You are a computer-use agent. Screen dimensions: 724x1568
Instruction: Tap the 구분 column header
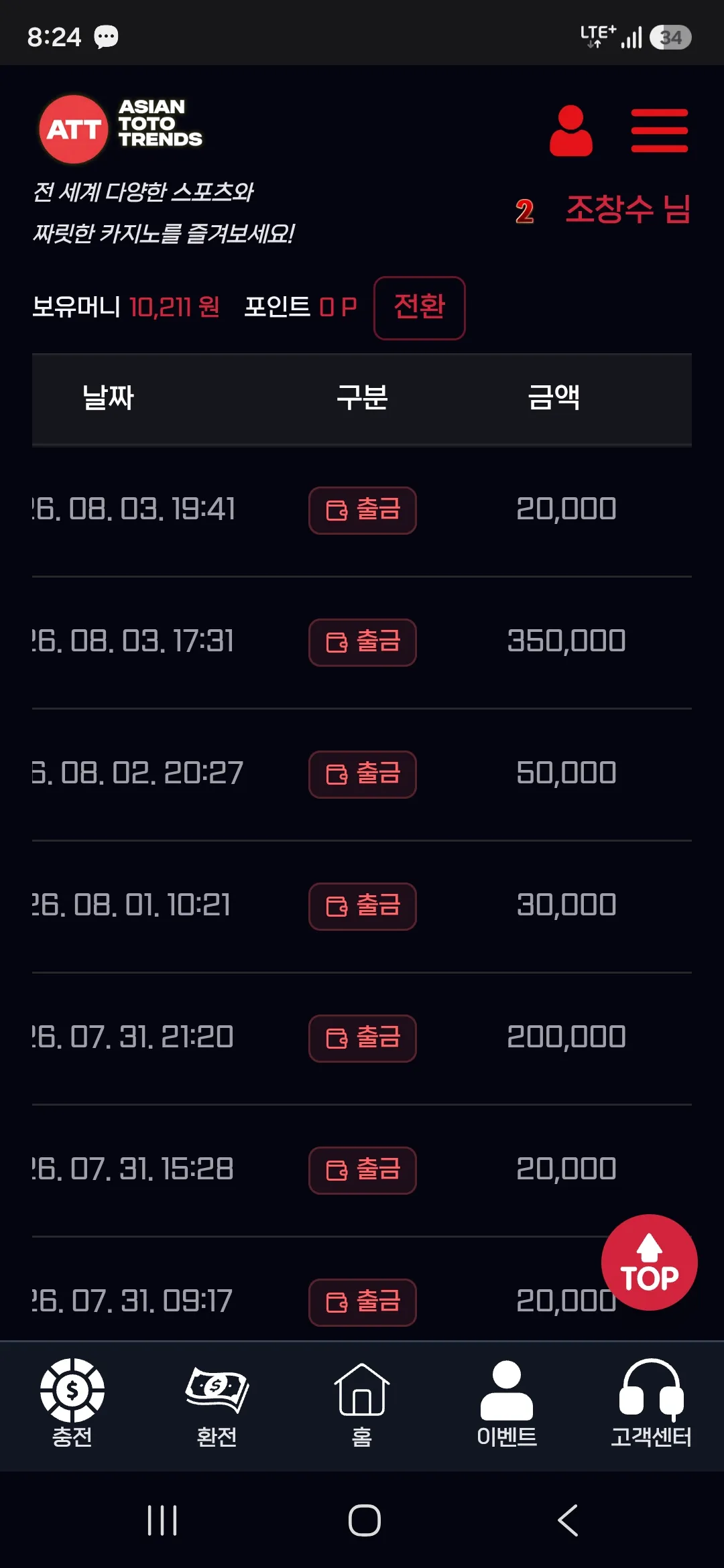pyautogui.click(x=362, y=397)
